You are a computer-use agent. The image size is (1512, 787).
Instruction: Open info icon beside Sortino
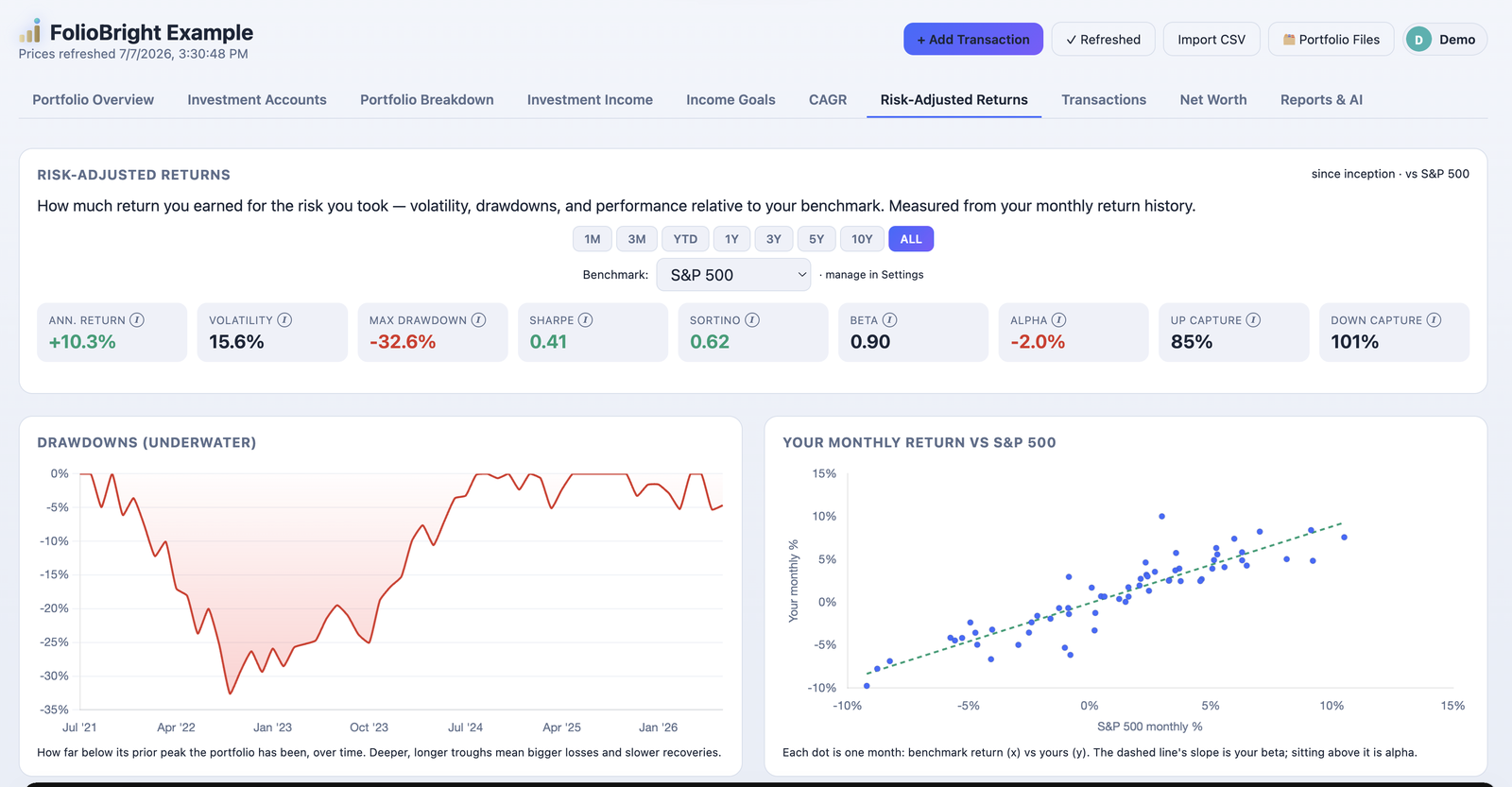(x=752, y=320)
